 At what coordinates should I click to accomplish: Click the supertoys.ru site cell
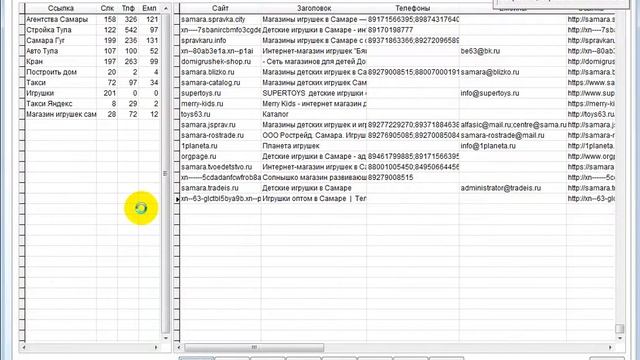pyautogui.click(x=220, y=93)
